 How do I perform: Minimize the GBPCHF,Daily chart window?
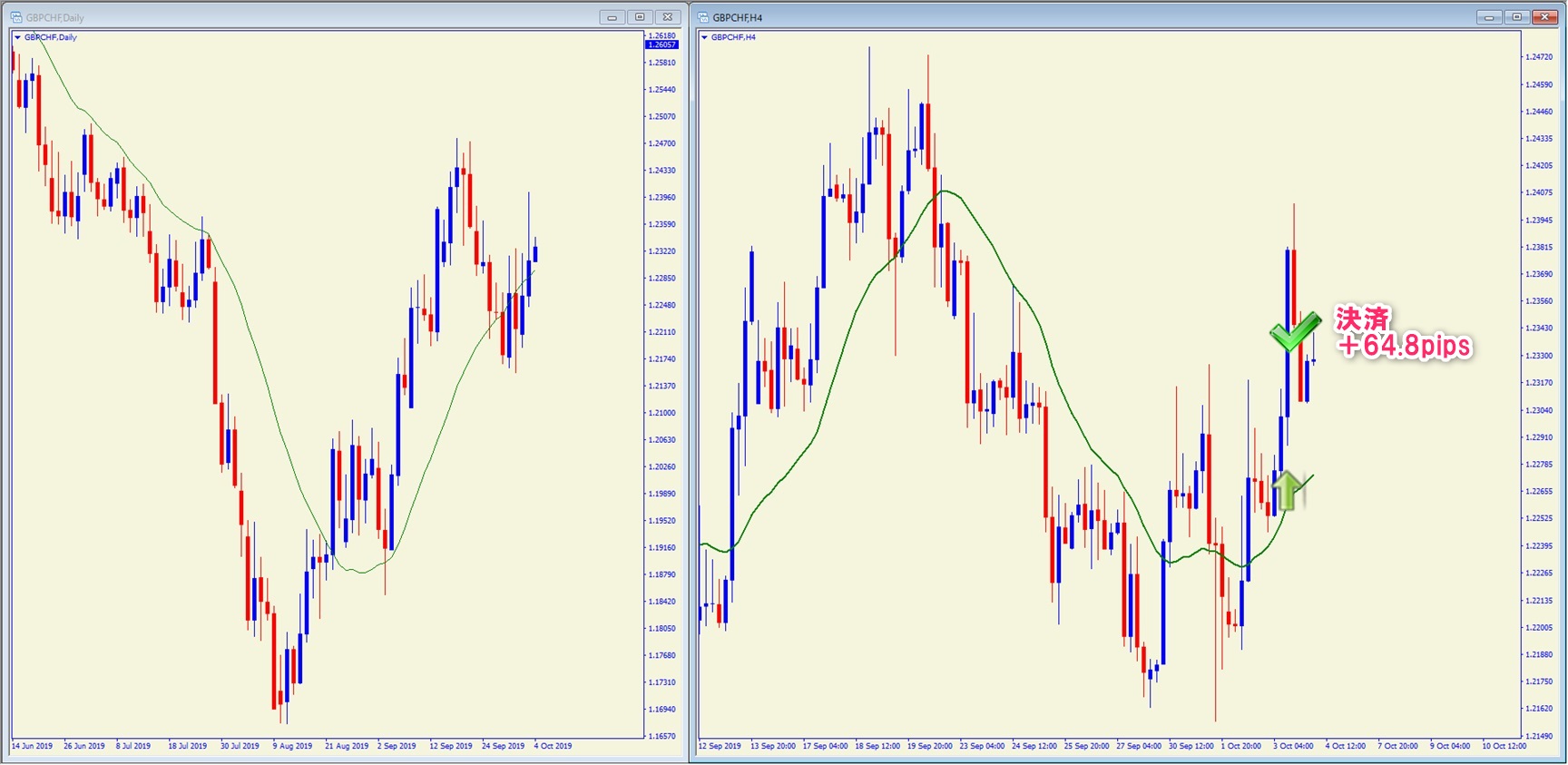pyautogui.click(x=612, y=17)
